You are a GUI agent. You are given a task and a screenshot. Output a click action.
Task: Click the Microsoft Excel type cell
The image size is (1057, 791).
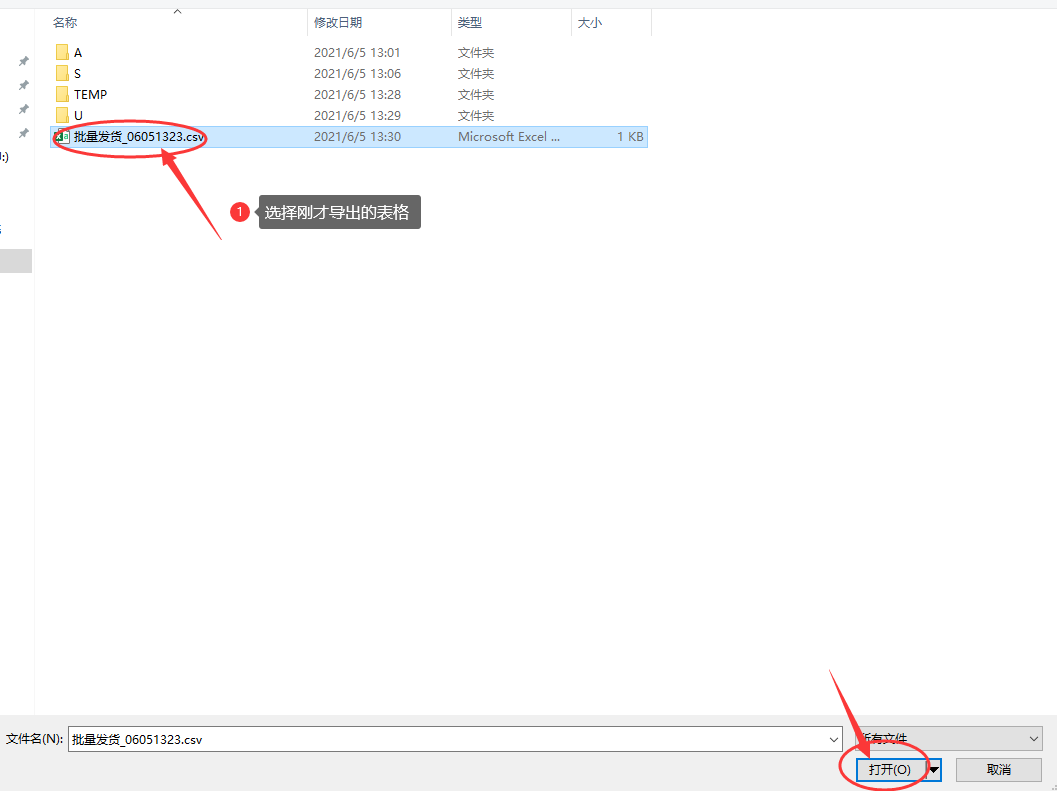(x=509, y=137)
